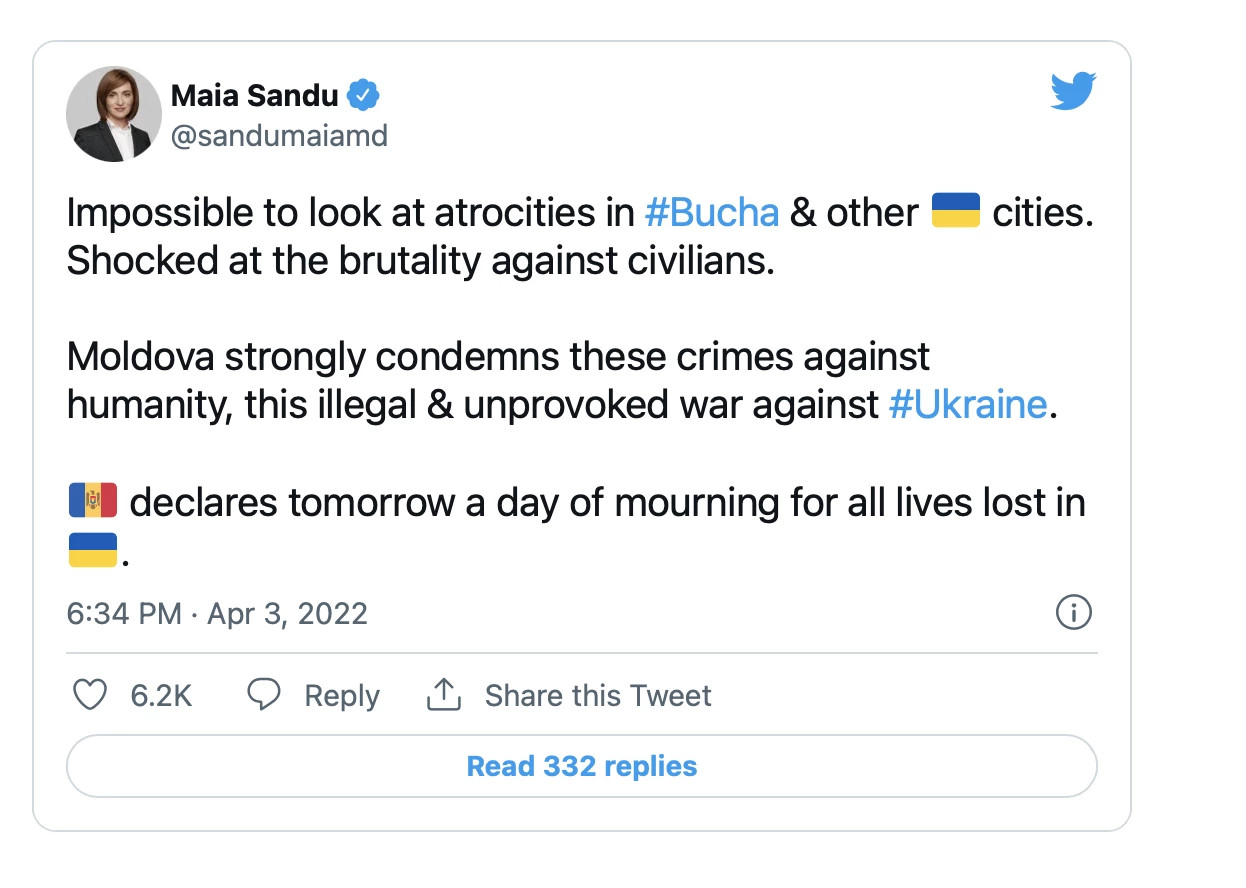The width and height of the screenshot is (1246, 888).
Task: Click the 6:34 PM · Apr 3, 2022 timestamp
Action: (217, 613)
